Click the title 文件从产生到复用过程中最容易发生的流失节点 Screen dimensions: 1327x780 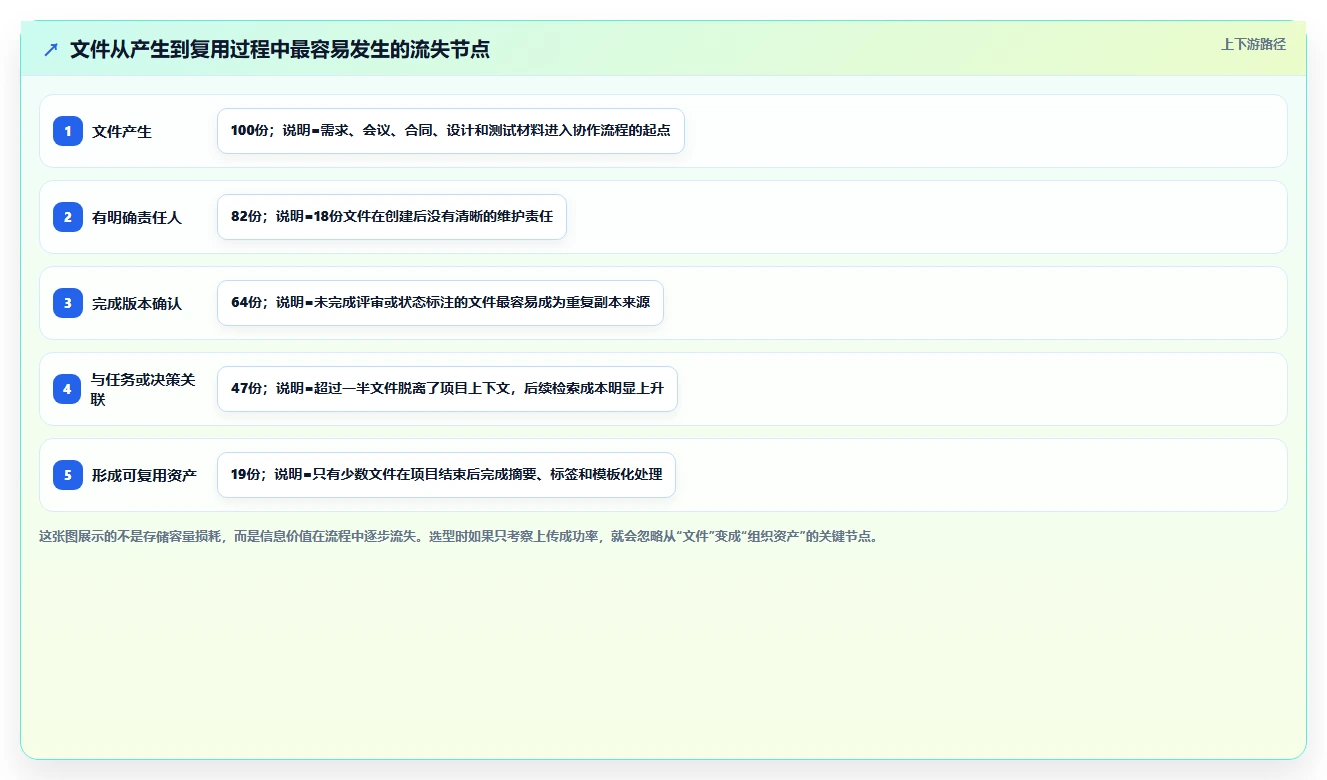pyautogui.click(x=280, y=49)
